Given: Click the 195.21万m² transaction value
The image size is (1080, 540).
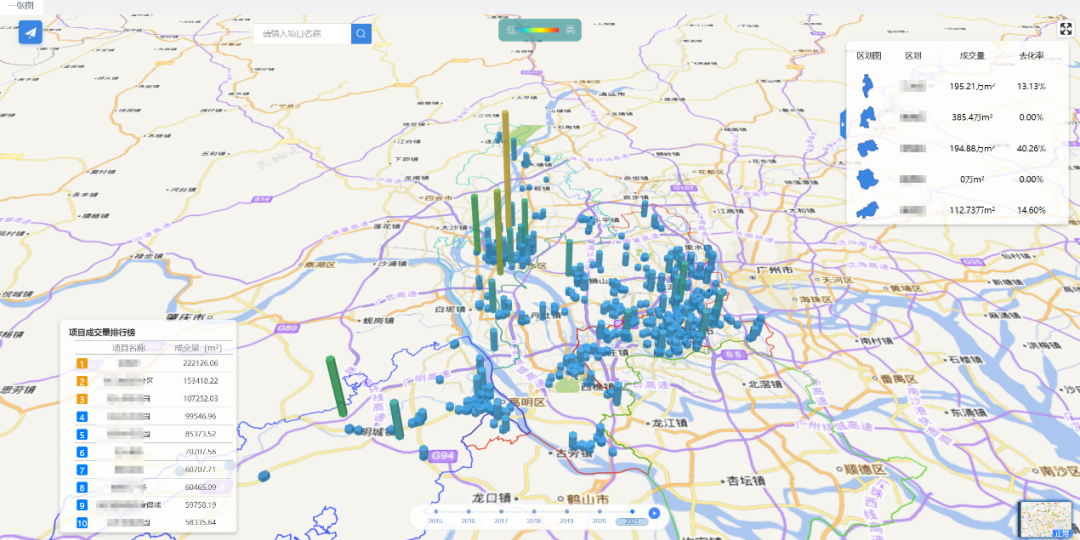Looking at the screenshot, I should (x=972, y=86).
